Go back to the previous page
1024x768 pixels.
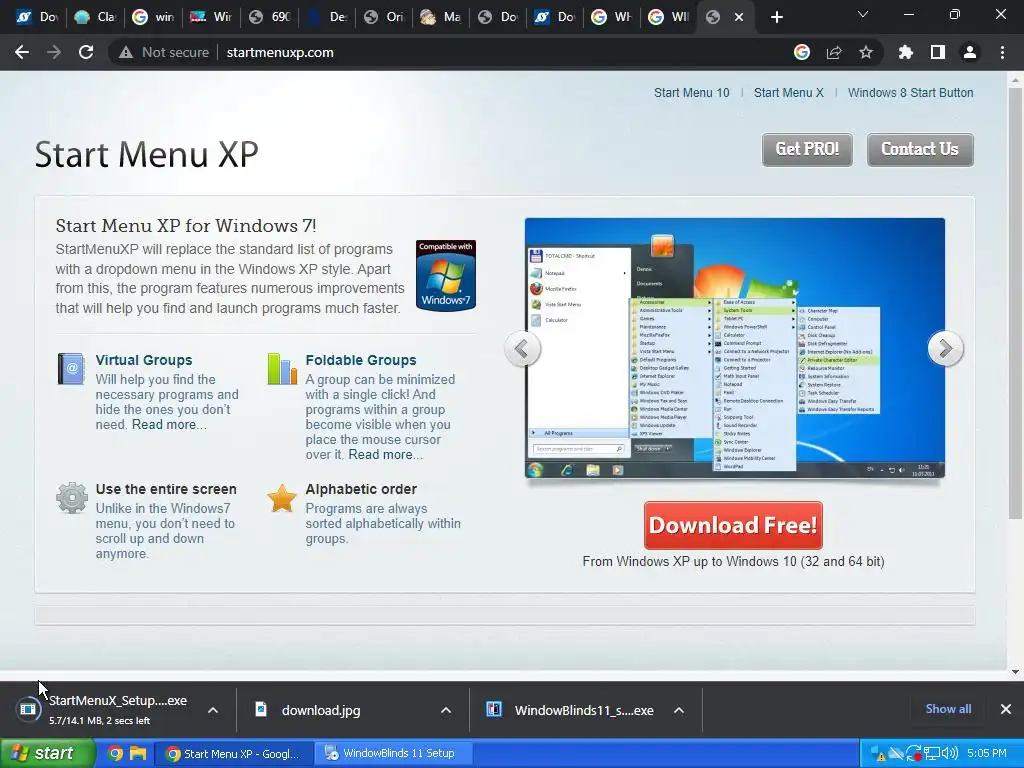(22, 52)
